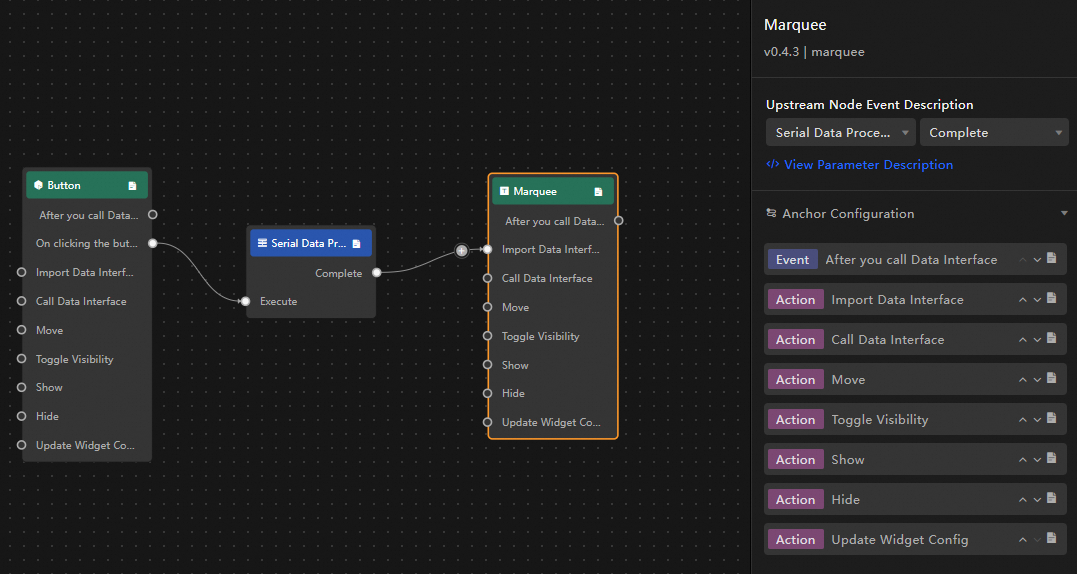Open document icon for Hide action row
The image size is (1077, 574).
point(1052,498)
